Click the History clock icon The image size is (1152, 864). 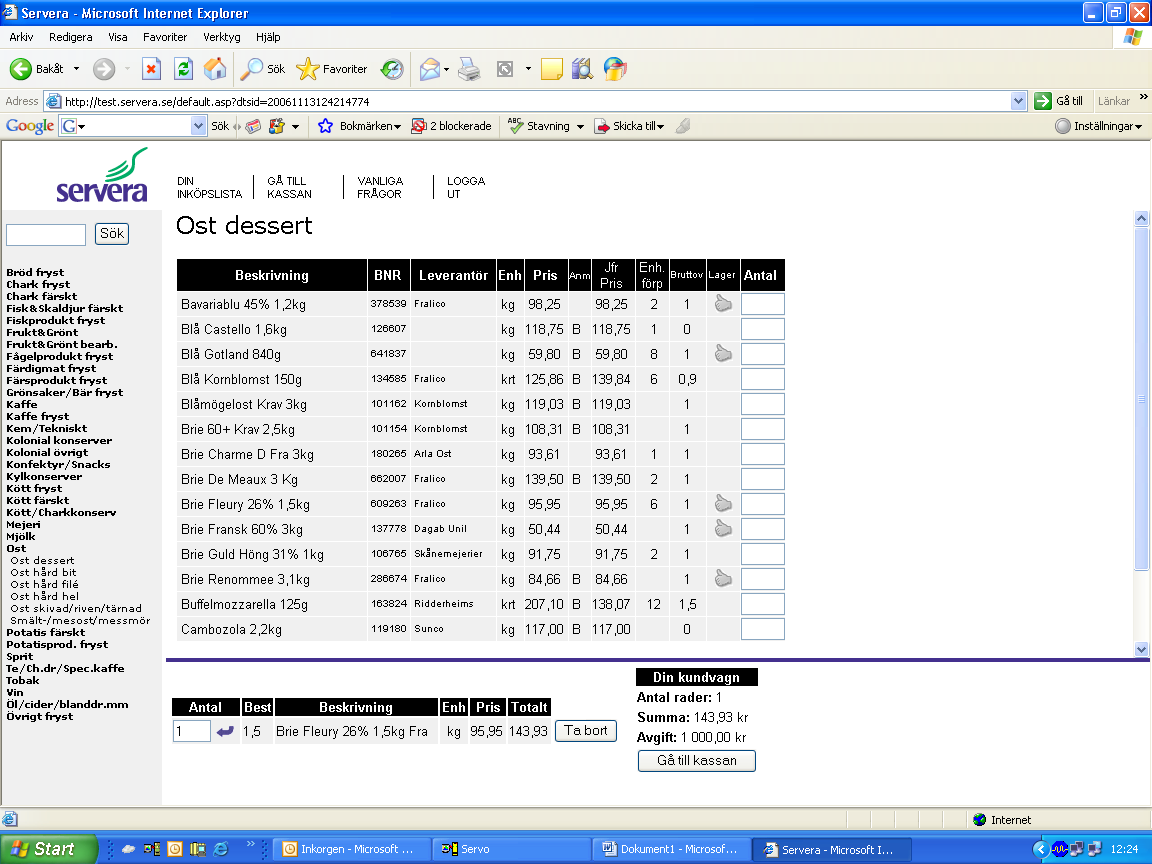392,69
